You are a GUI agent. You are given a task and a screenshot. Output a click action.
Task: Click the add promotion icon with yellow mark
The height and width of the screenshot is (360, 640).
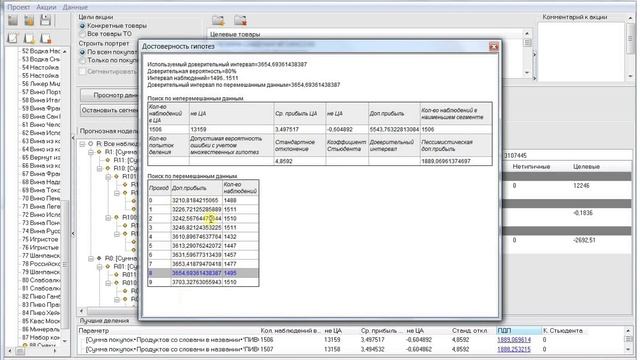(29, 38)
